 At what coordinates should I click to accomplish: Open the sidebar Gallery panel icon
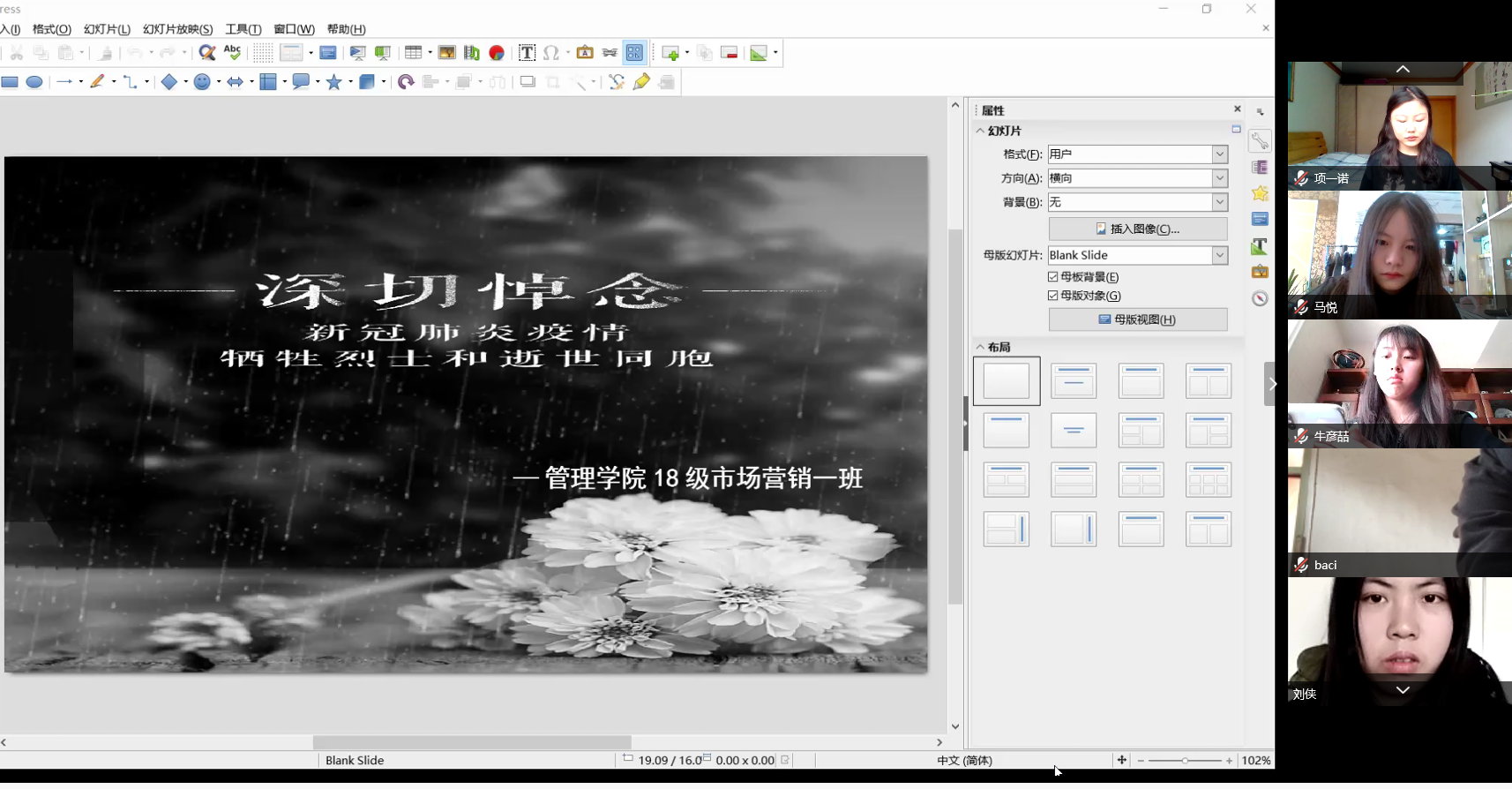[x=1260, y=272]
